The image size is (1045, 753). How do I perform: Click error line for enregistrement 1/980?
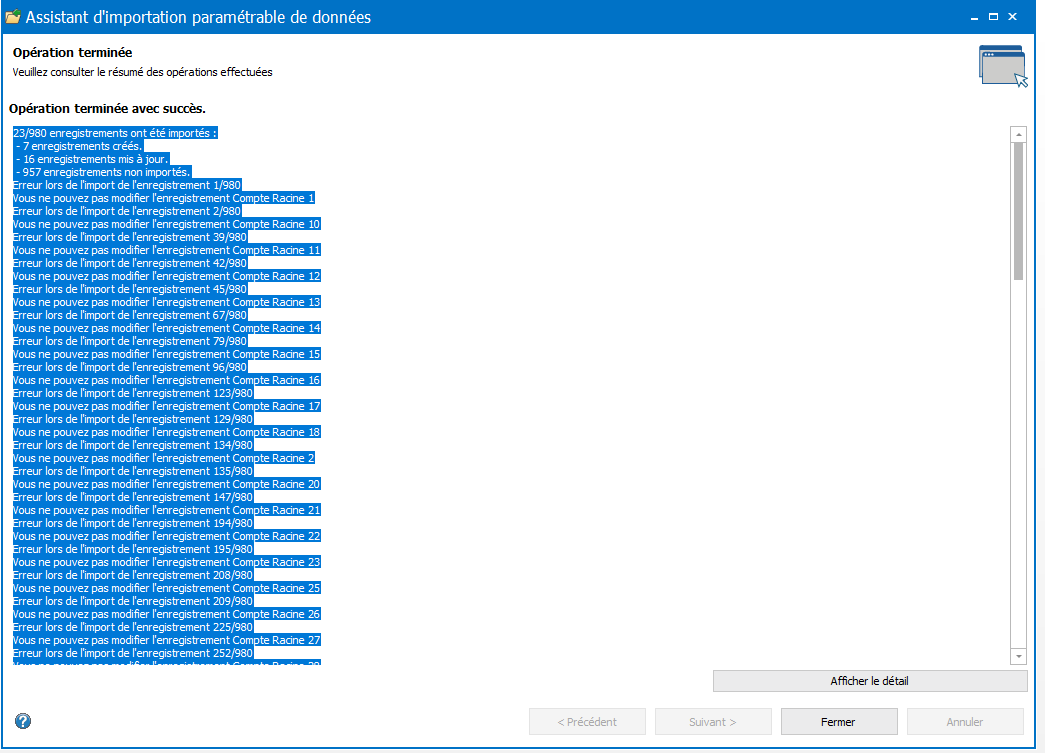[x=127, y=185]
